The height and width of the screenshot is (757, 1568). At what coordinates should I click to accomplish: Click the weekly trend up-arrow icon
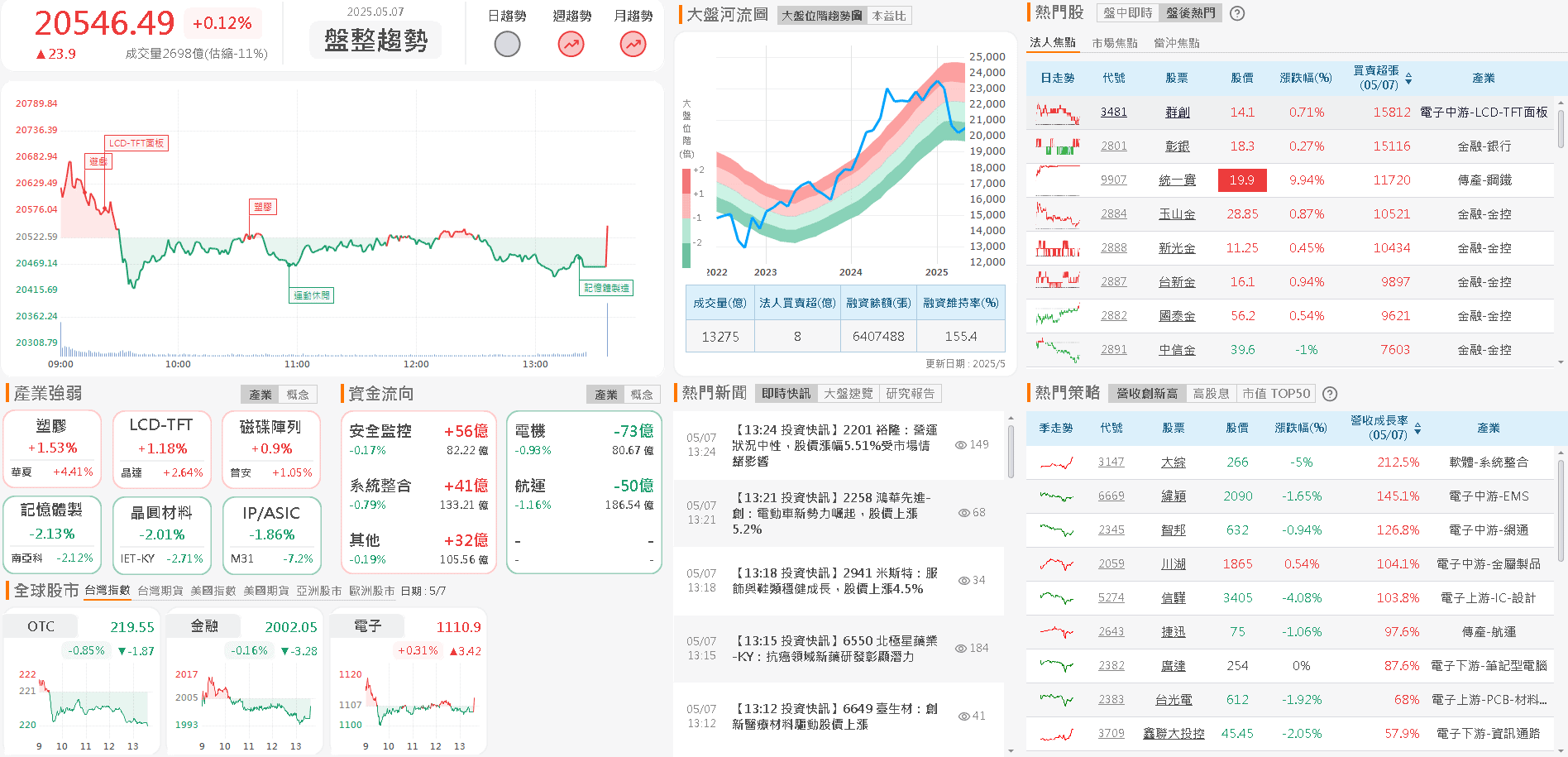tap(571, 44)
